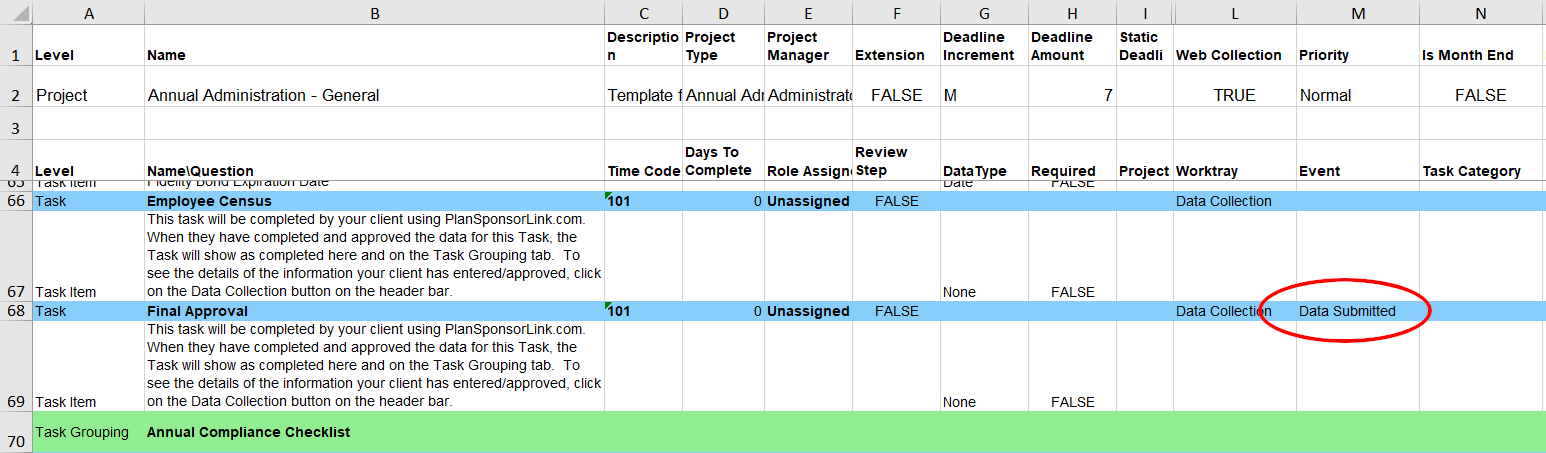Click the 'Data Submitted' event cell

point(1358,311)
